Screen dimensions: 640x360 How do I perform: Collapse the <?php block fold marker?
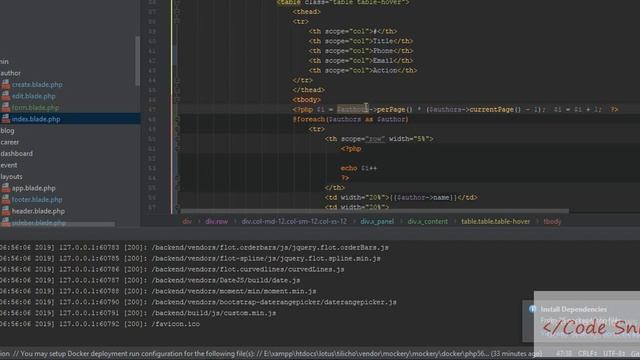click(x=178, y=149)
